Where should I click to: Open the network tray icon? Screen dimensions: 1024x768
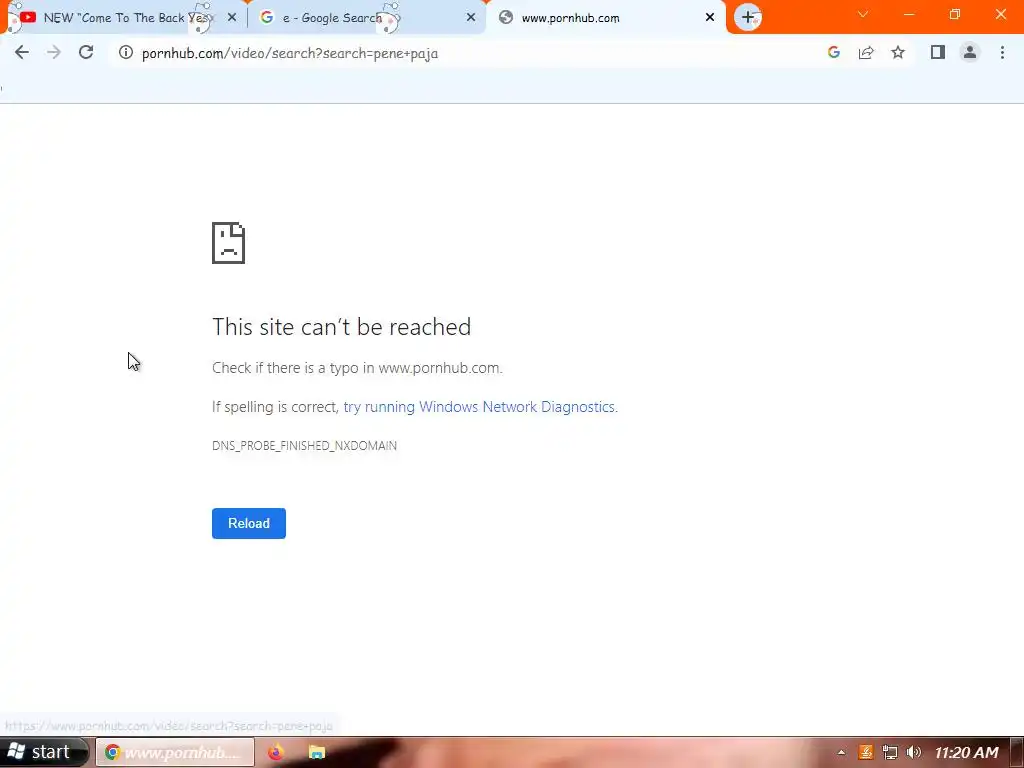tap(889, 752)
